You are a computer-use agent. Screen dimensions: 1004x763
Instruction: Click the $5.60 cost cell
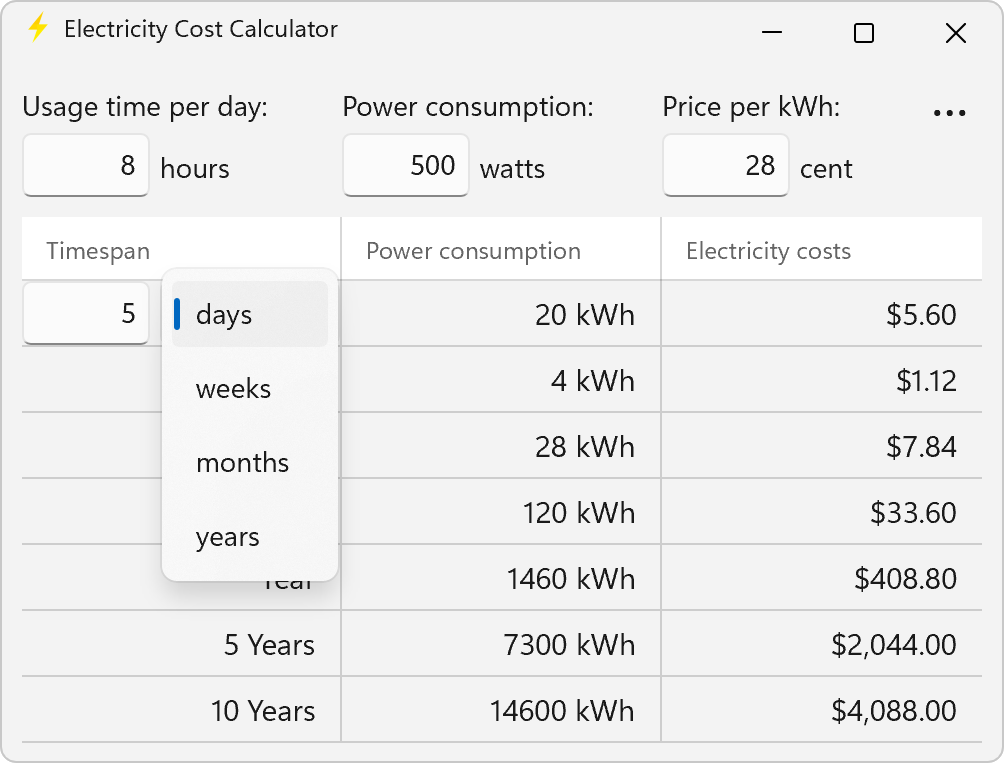click(921, 315)
